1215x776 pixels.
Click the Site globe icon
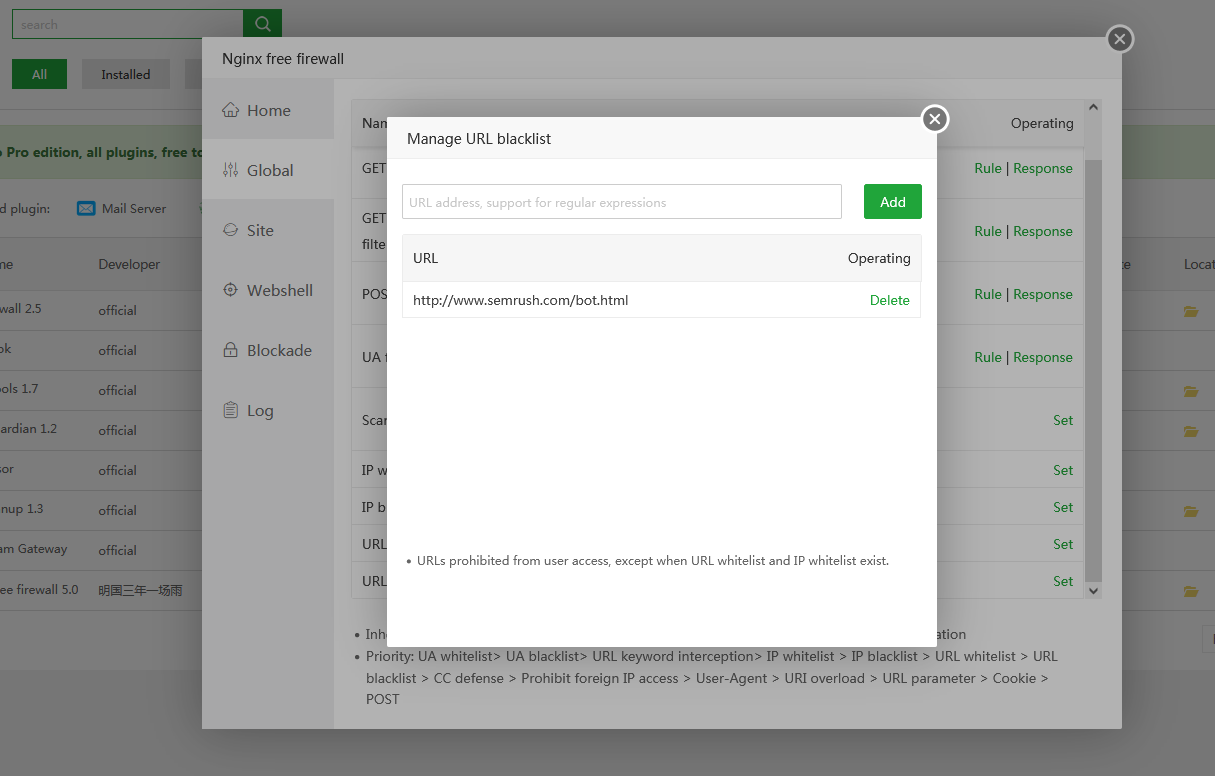pos(231,230)
